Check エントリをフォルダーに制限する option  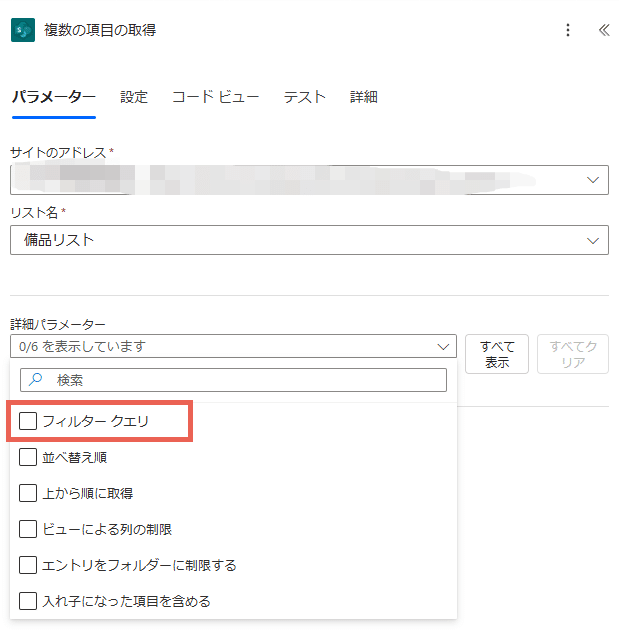pyautogui.click(x=28, y=565)
